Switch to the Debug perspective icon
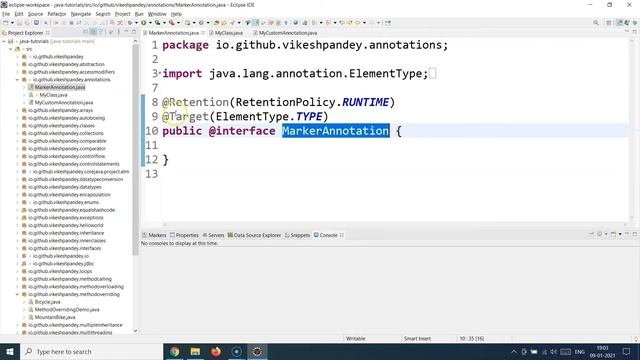 pos(634,23)
